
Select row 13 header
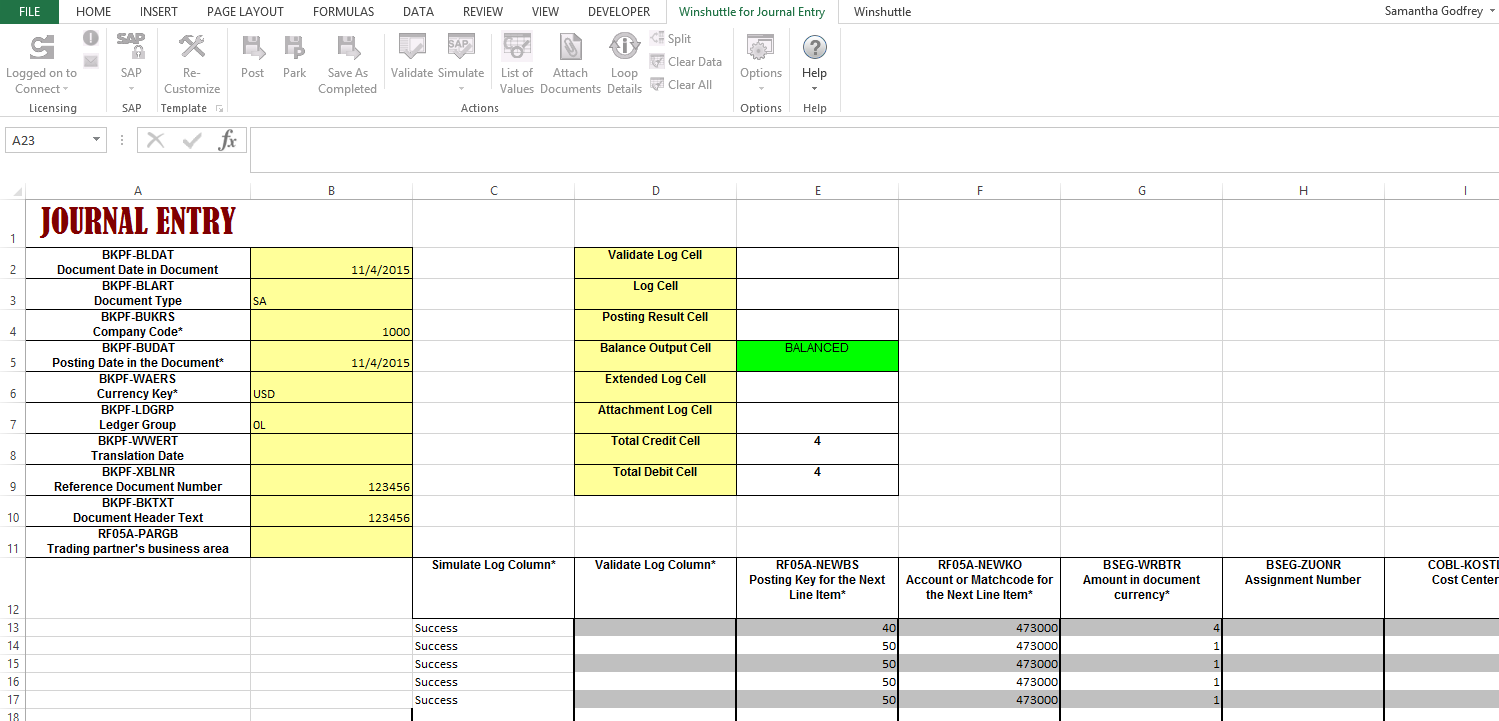pyautogui.click(x=12, y=628)
